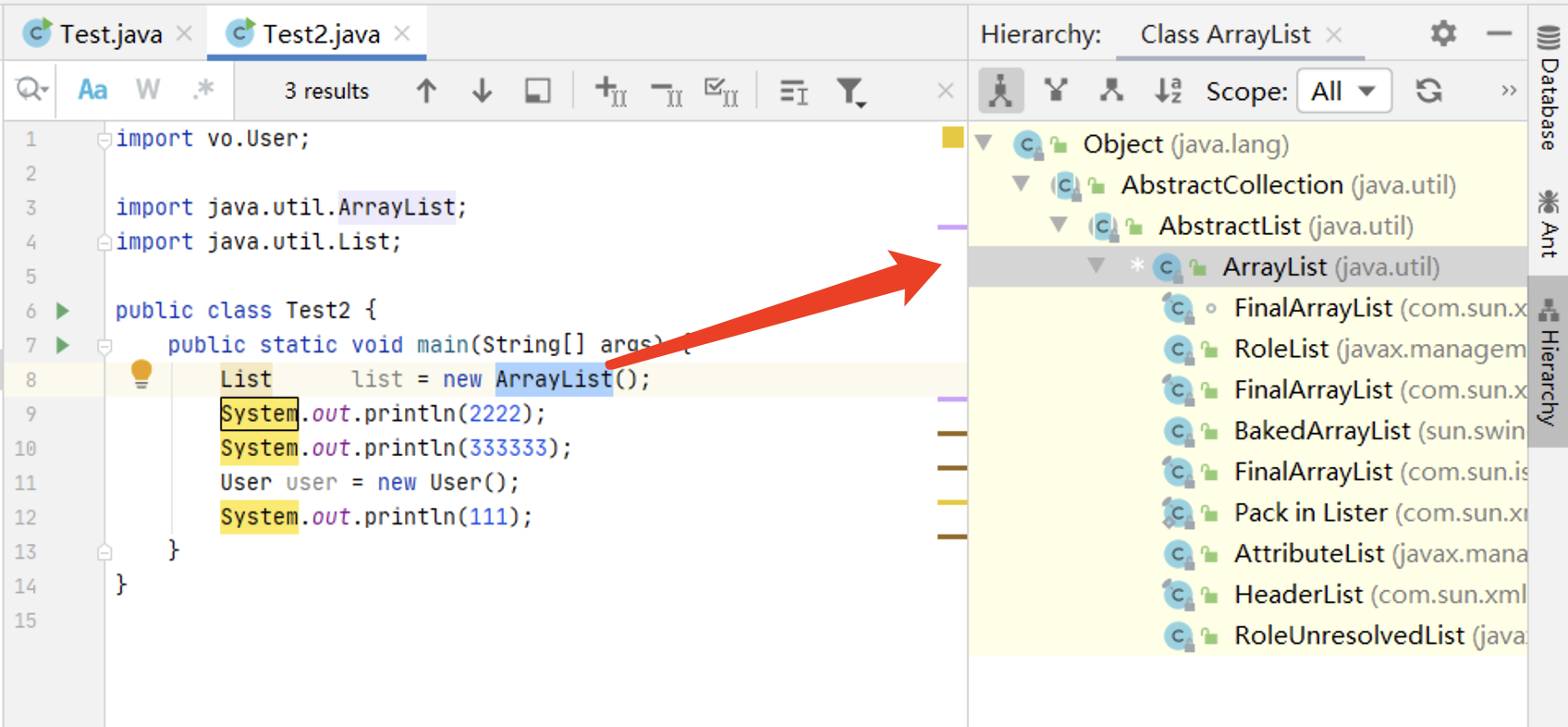Jump to the yellow warning stripe mark

[952, 502]
